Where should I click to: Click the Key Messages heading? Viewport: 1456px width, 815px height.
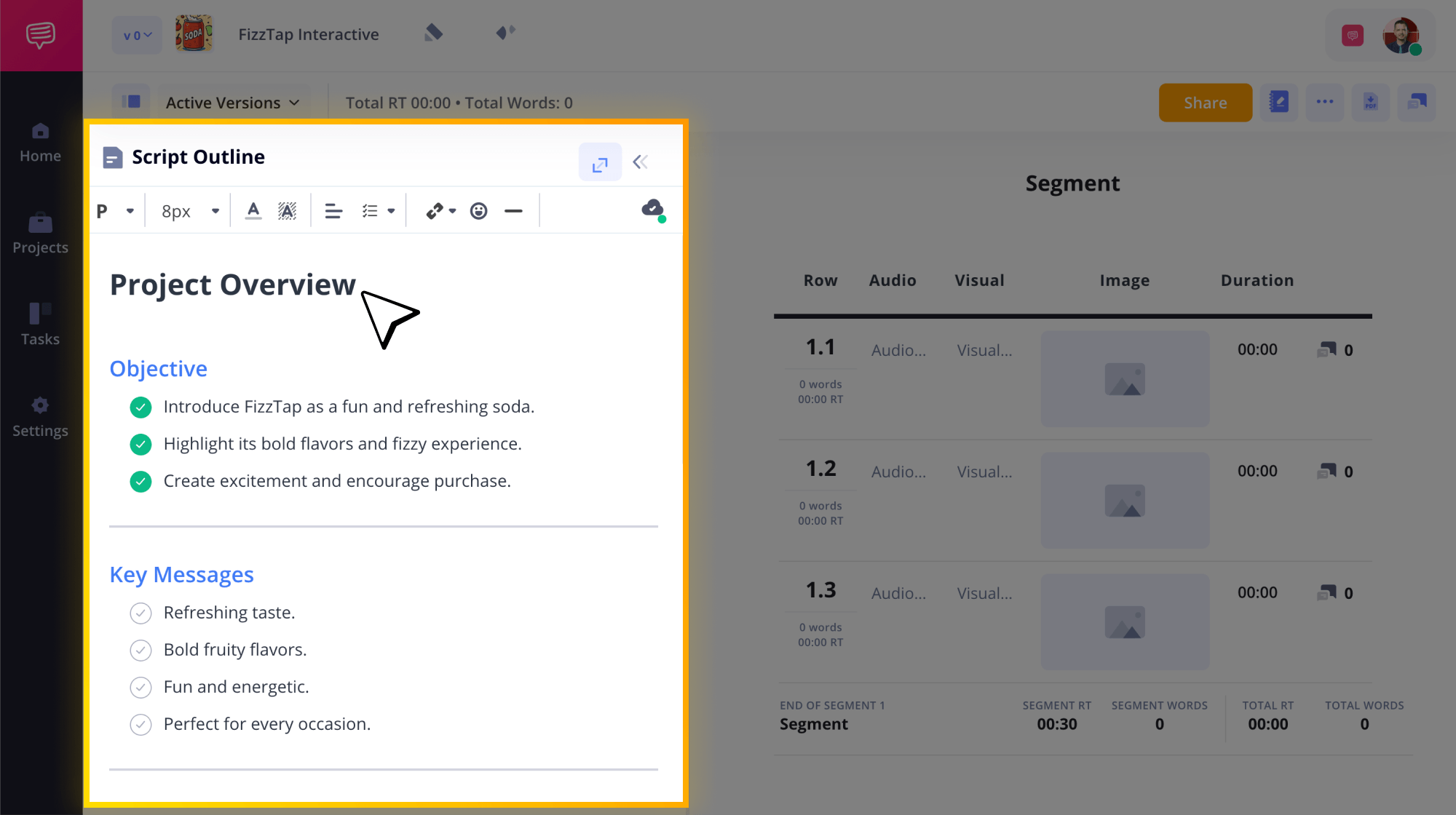(182, 574)
